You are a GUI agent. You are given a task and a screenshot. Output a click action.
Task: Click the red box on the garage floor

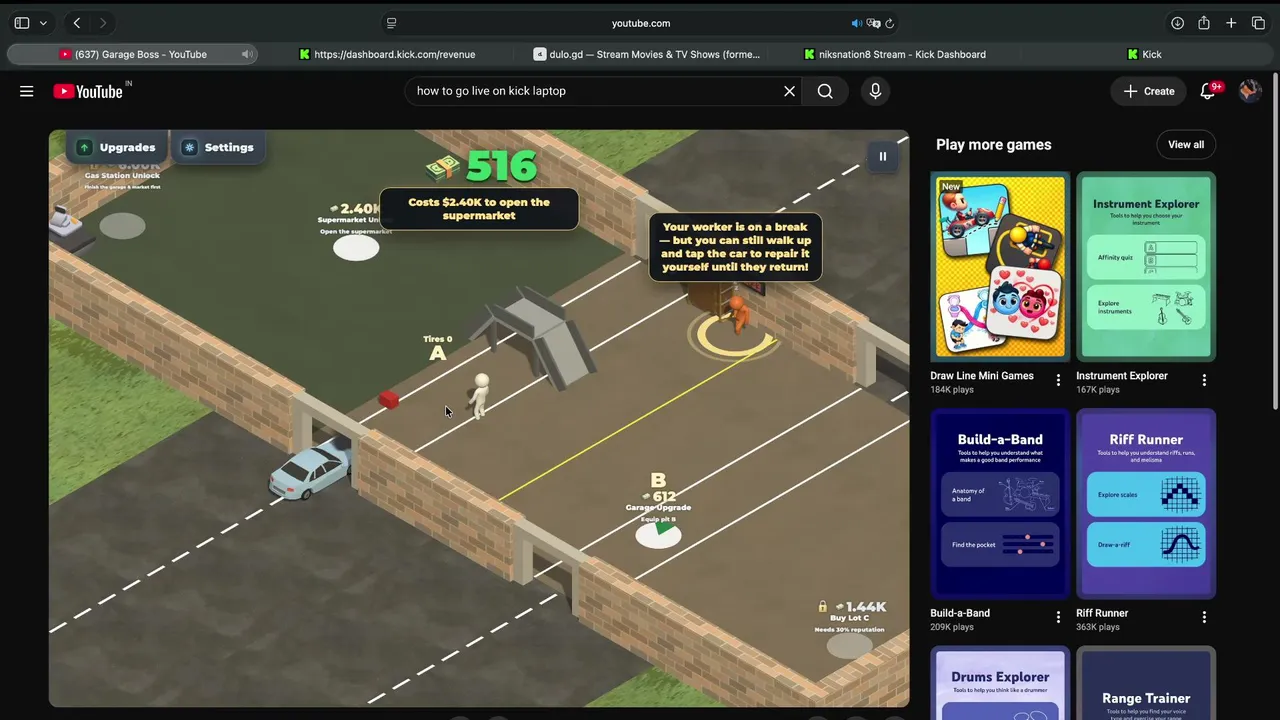pyautogui.click(x=389, y=400)
